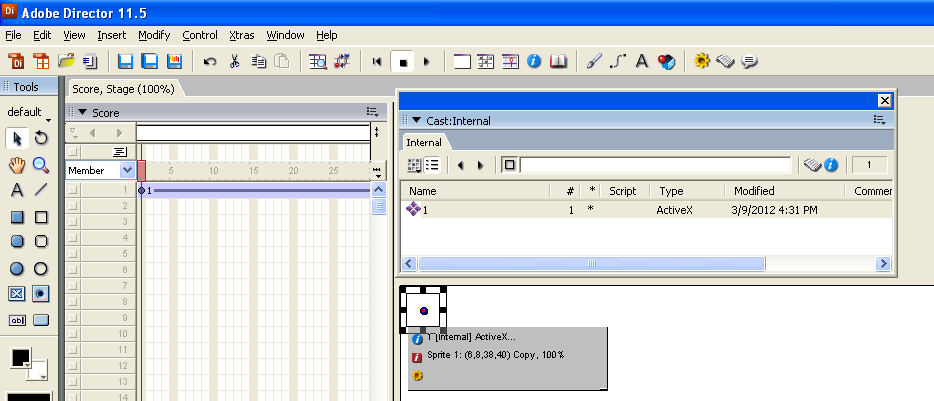Open a file with folder icon

pyautogui.click(x=66, y=61)
